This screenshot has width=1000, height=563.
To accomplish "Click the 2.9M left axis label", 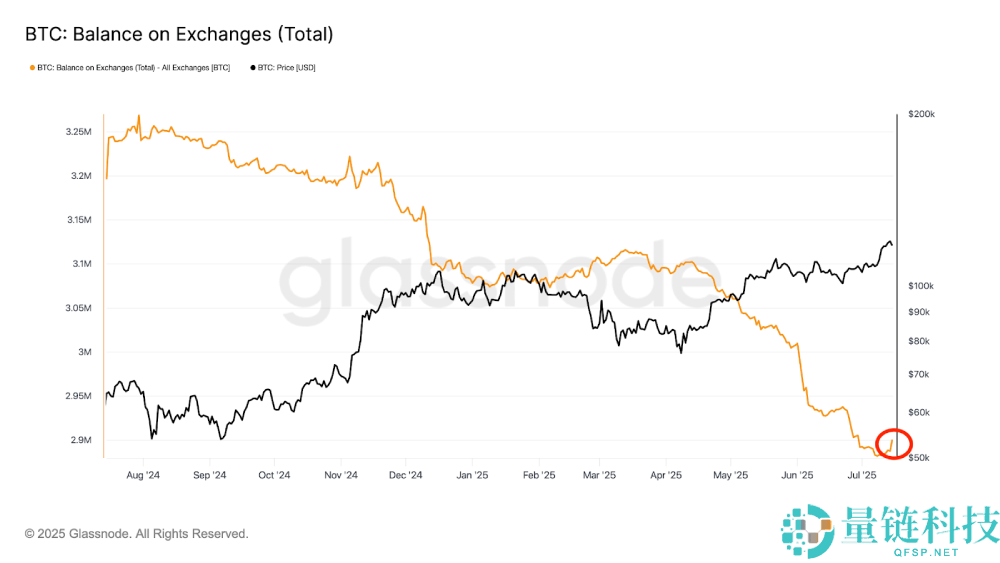I will tap(82, 440).
